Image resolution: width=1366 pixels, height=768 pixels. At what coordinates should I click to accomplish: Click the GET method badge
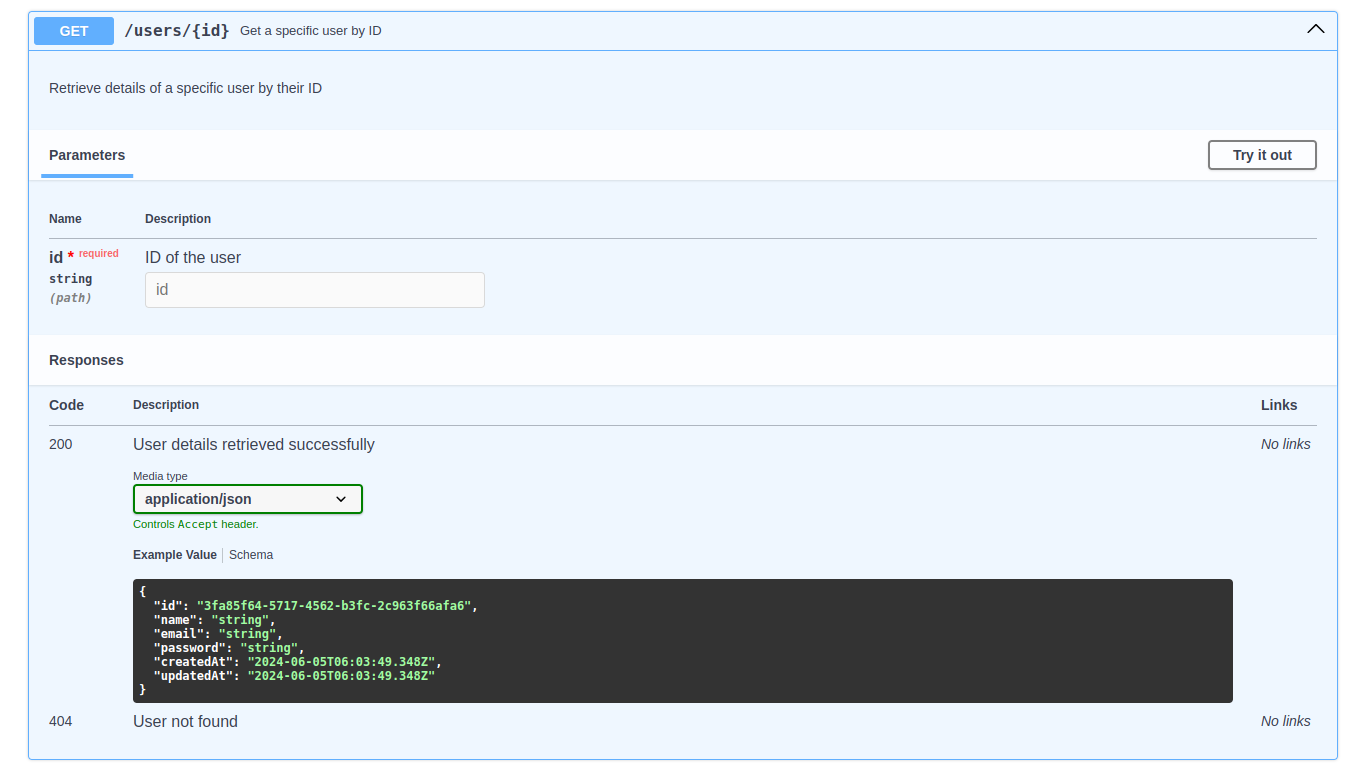click(73, 30)
